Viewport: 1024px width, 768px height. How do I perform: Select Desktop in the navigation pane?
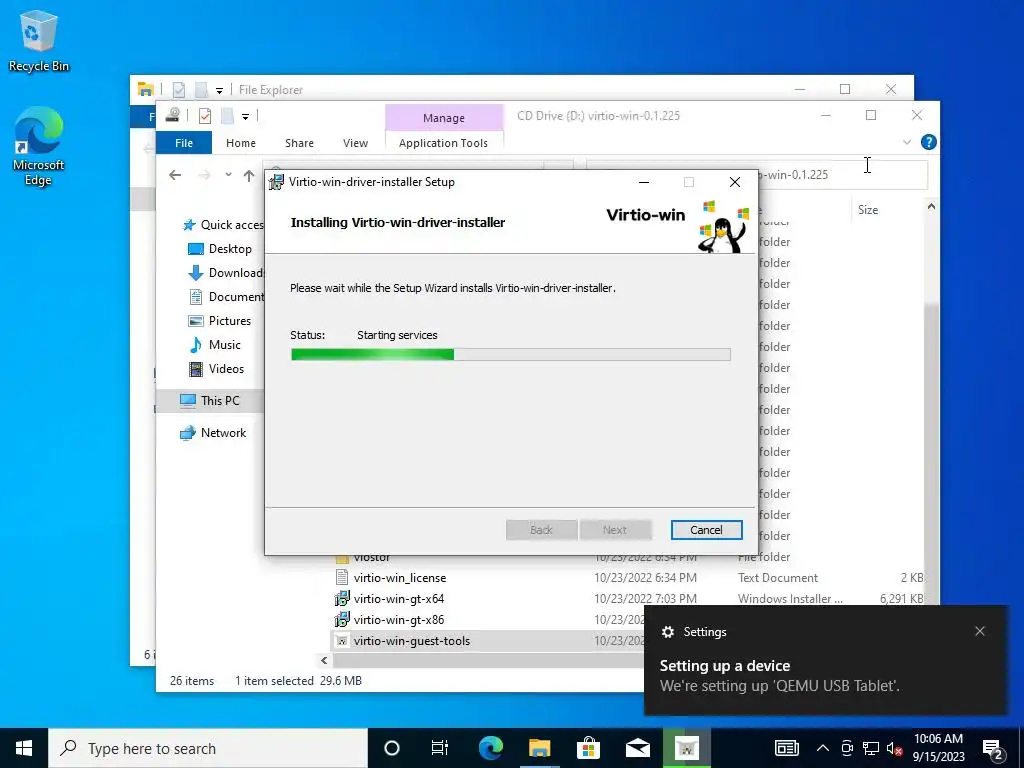(220, 249)
